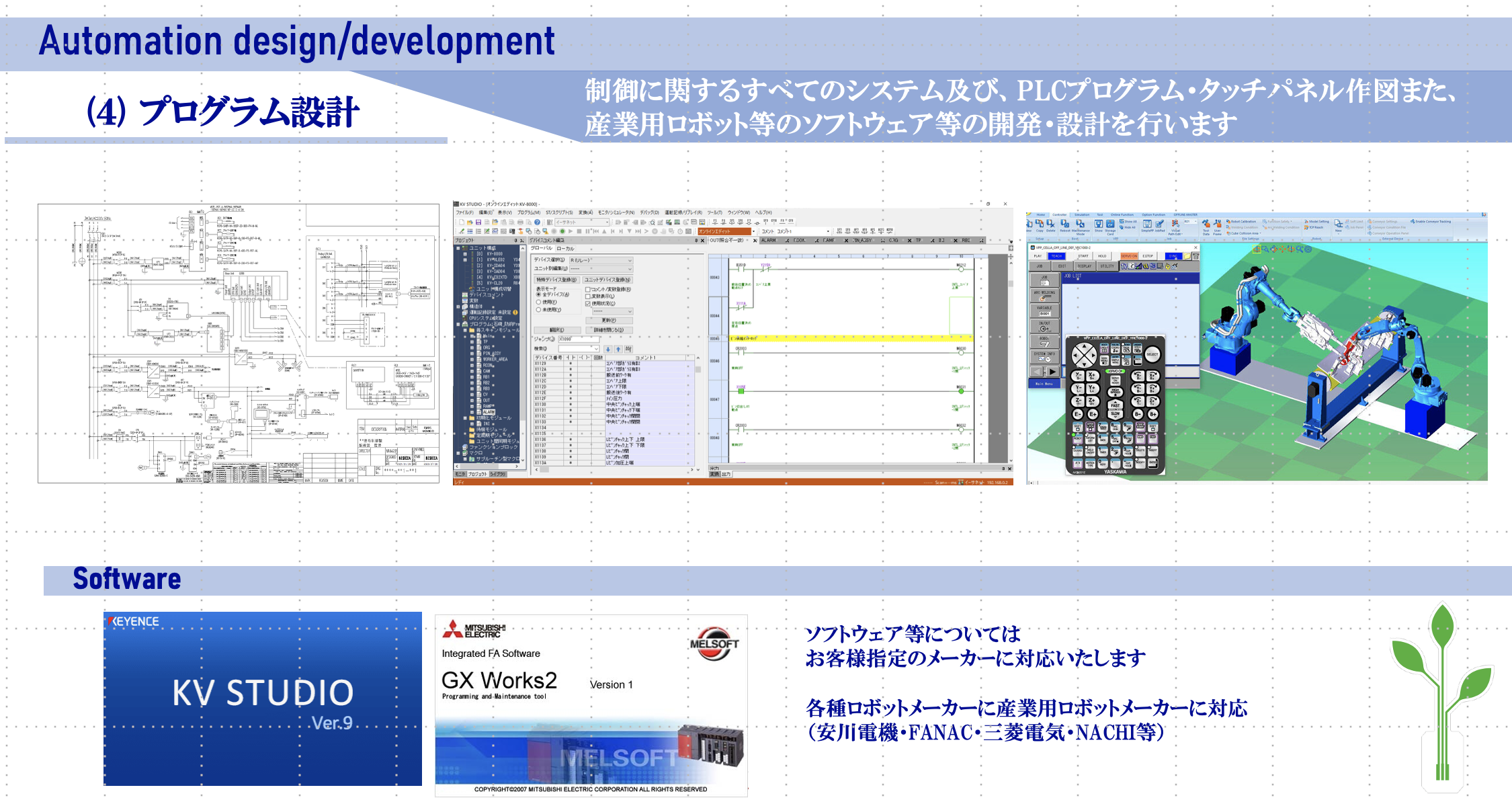Click the SYSTEM INFO pendant menu icon
The width and height of the screenshot is (1512, 800).
1044,357
